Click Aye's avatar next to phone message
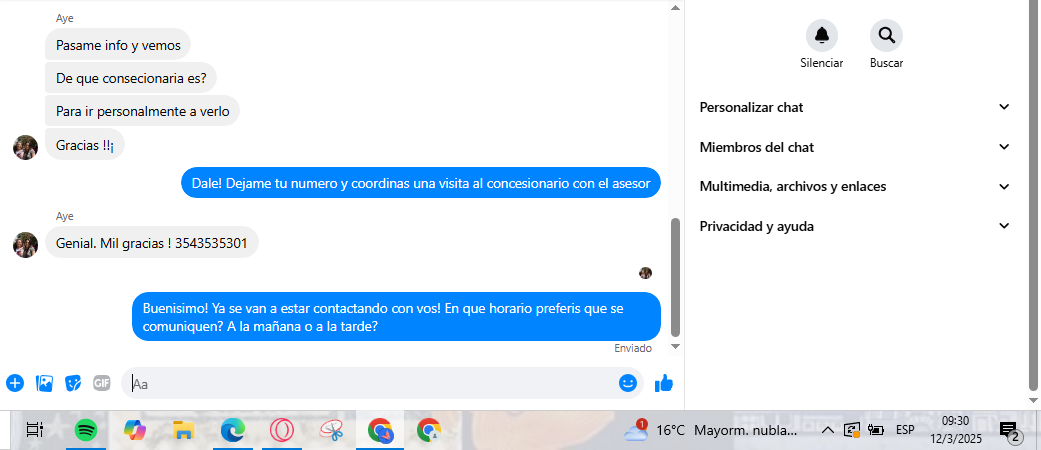 click(25, 244)
